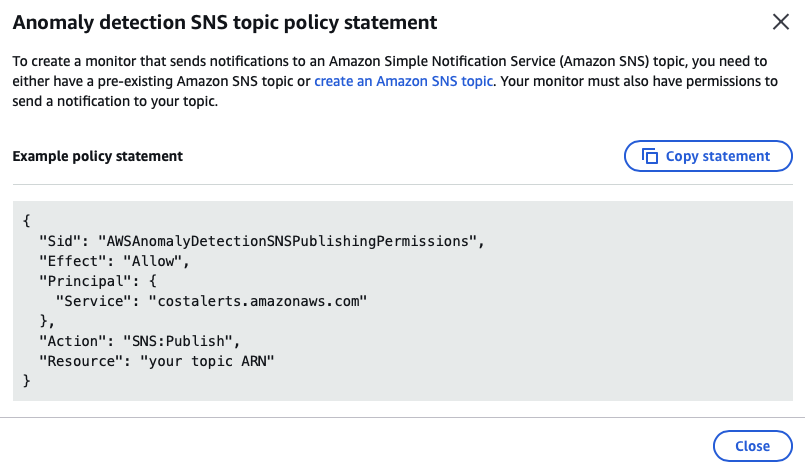This screenshot has height=468, width=805.
Task: Click the dialog title Anomaly detection SNS topic
Action: coord(225,22)
